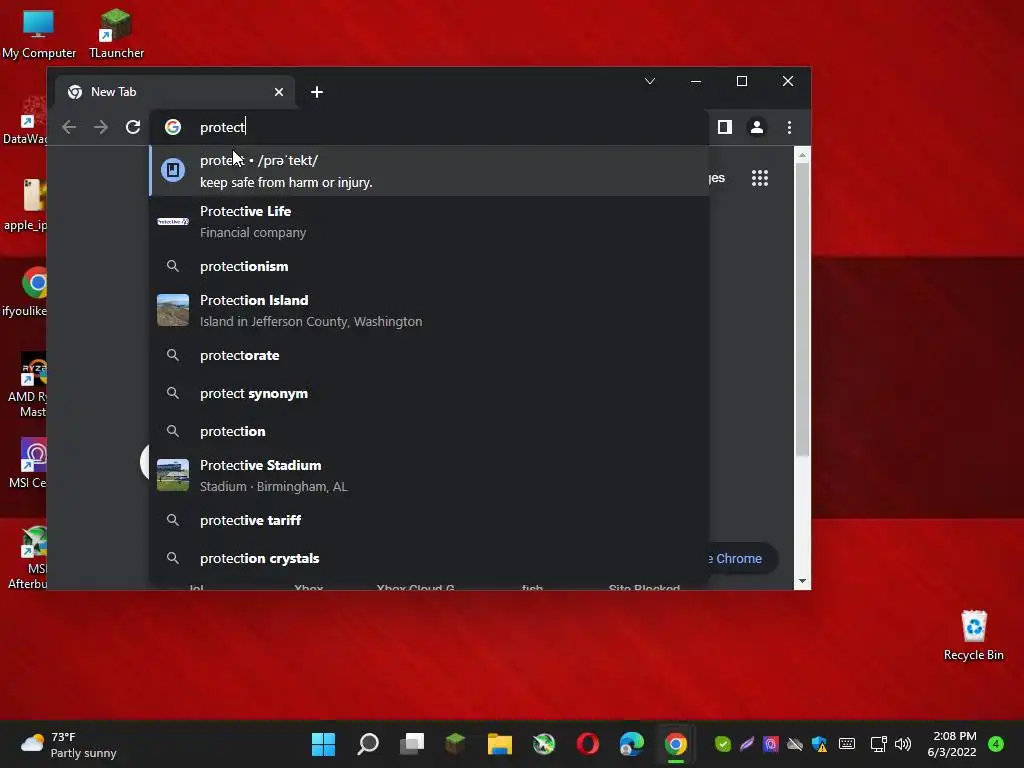Choose the protect synonym suggestion

[429, 393]
